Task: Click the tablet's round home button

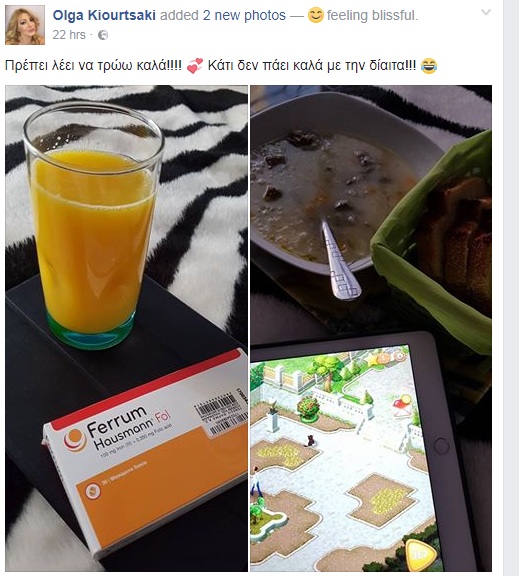Action: [441, 446]
